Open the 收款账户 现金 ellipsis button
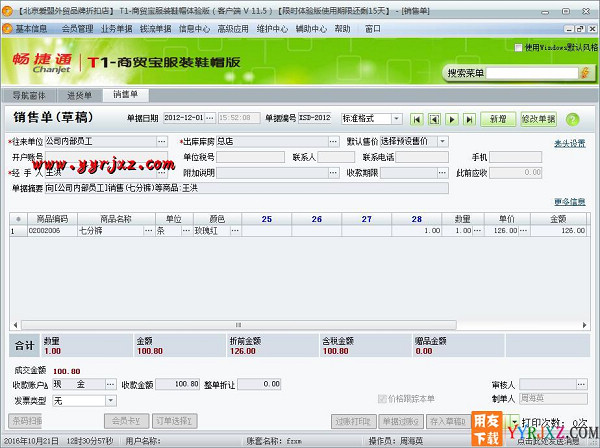This screenshot has width=600, height=448. tap(111, 384)
